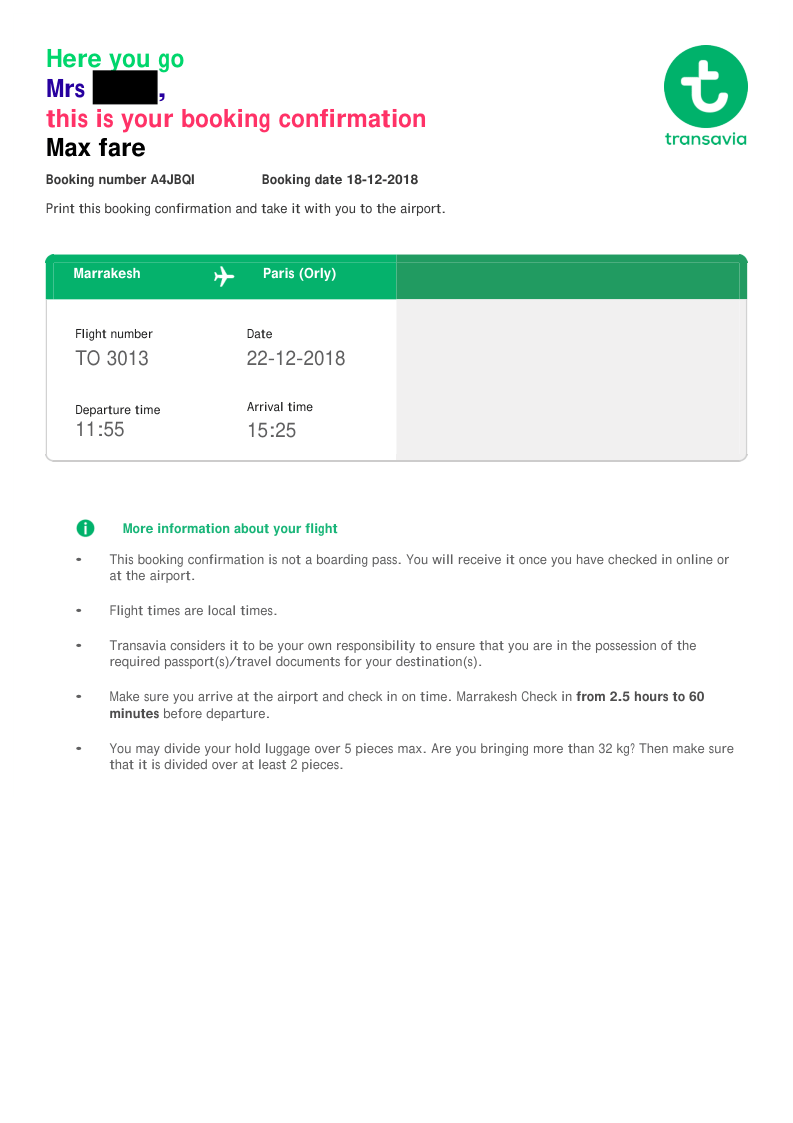Viewport: 793px width, 1123px height.
Task: Click the transavia wordmark under the logo
Action: (x=705, y=139)
